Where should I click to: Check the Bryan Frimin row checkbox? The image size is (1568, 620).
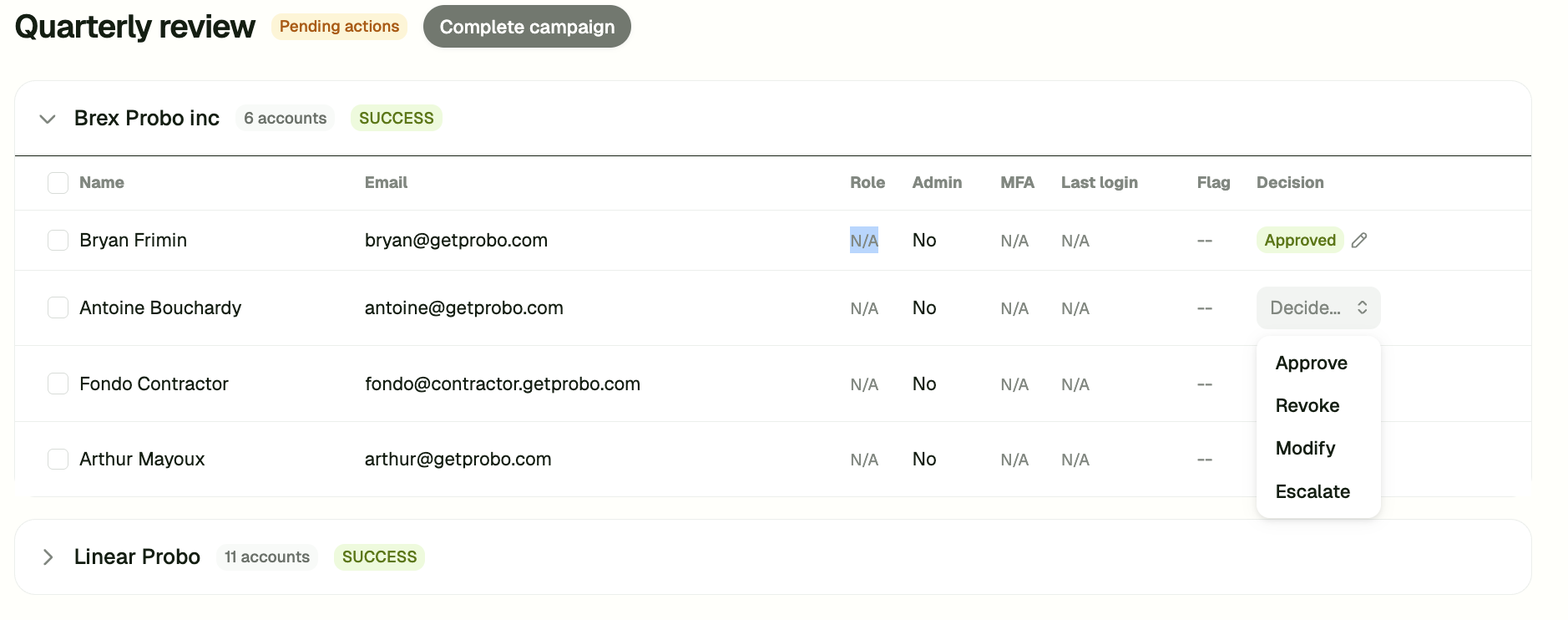[x=58, y=241]
